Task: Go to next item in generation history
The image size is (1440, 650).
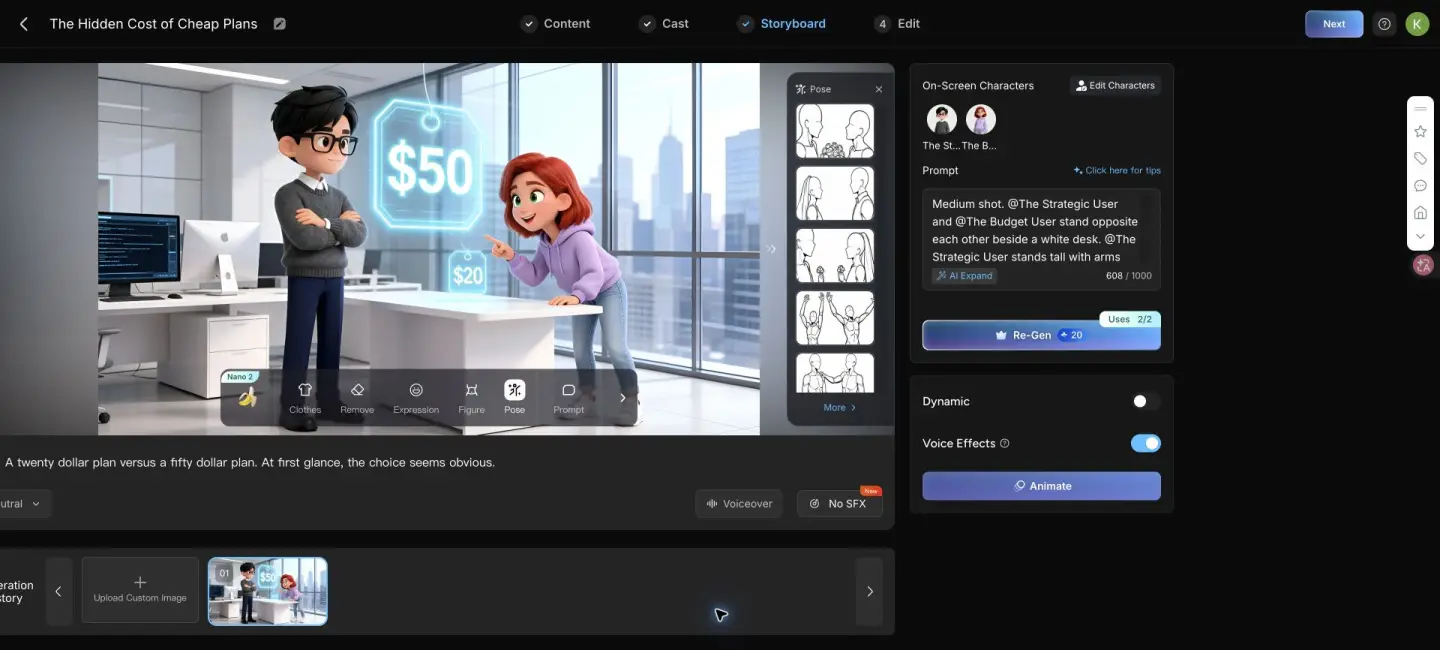Action: tap(869, 591)
